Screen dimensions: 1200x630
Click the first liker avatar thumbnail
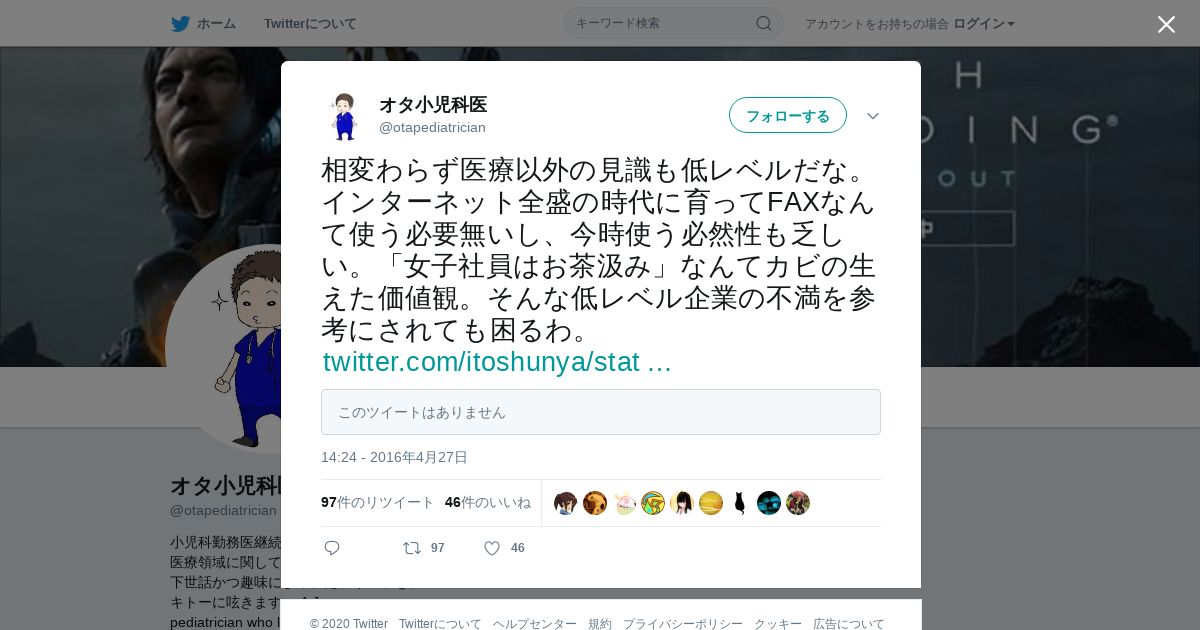point(566,503)
